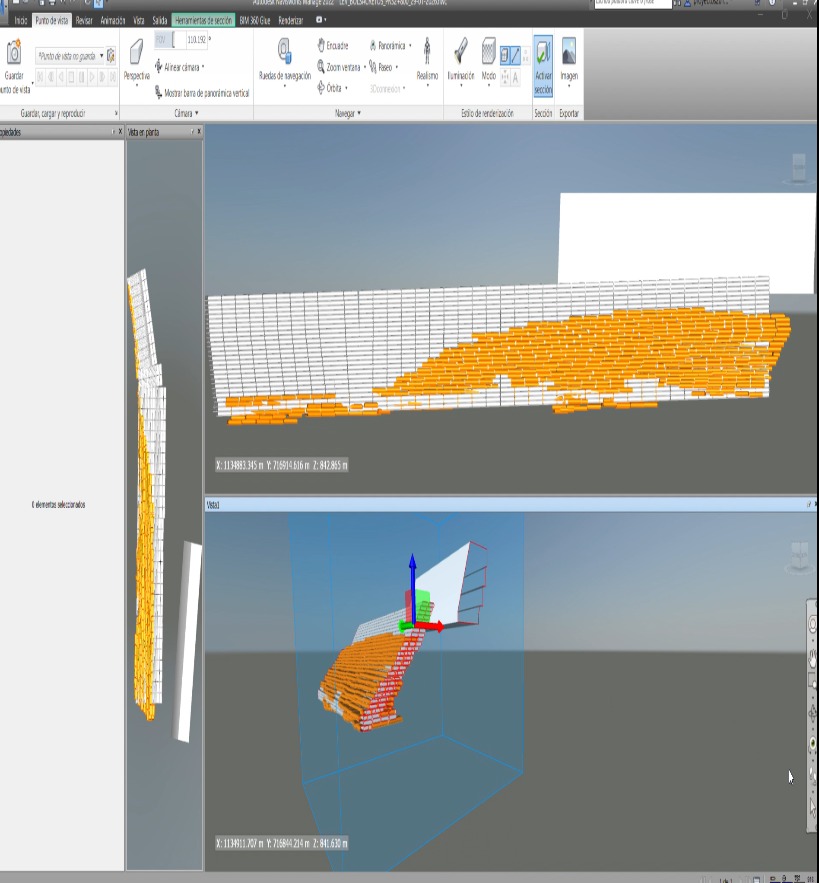Select the Encuadre pan tool
Image resolution: width=819 pixels, height=883 pixels.
point(333,46)
